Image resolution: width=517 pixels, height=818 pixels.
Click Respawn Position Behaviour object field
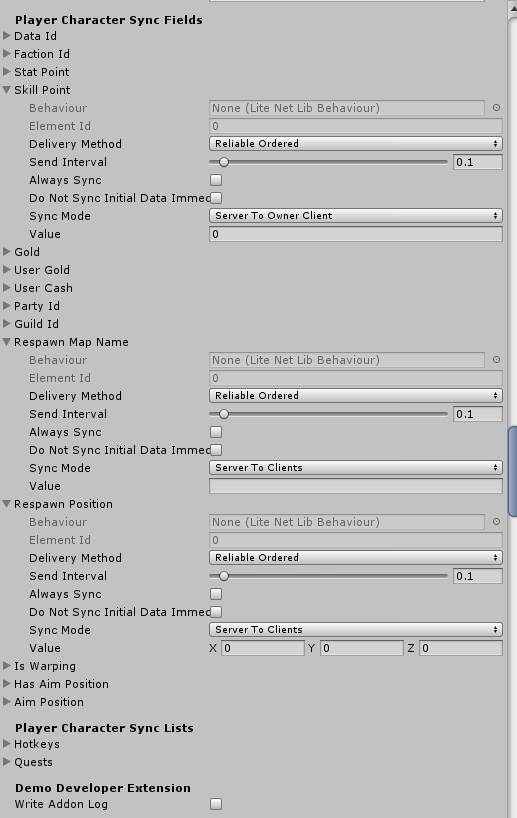click(x=347, y=522)
